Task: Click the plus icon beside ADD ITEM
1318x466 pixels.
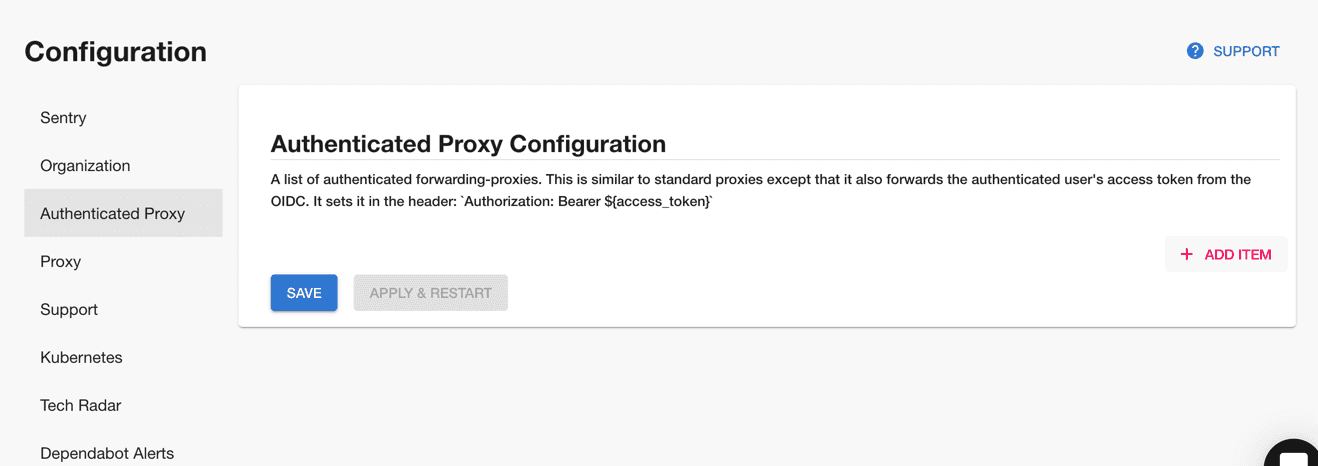Action: click(1187, 254)
